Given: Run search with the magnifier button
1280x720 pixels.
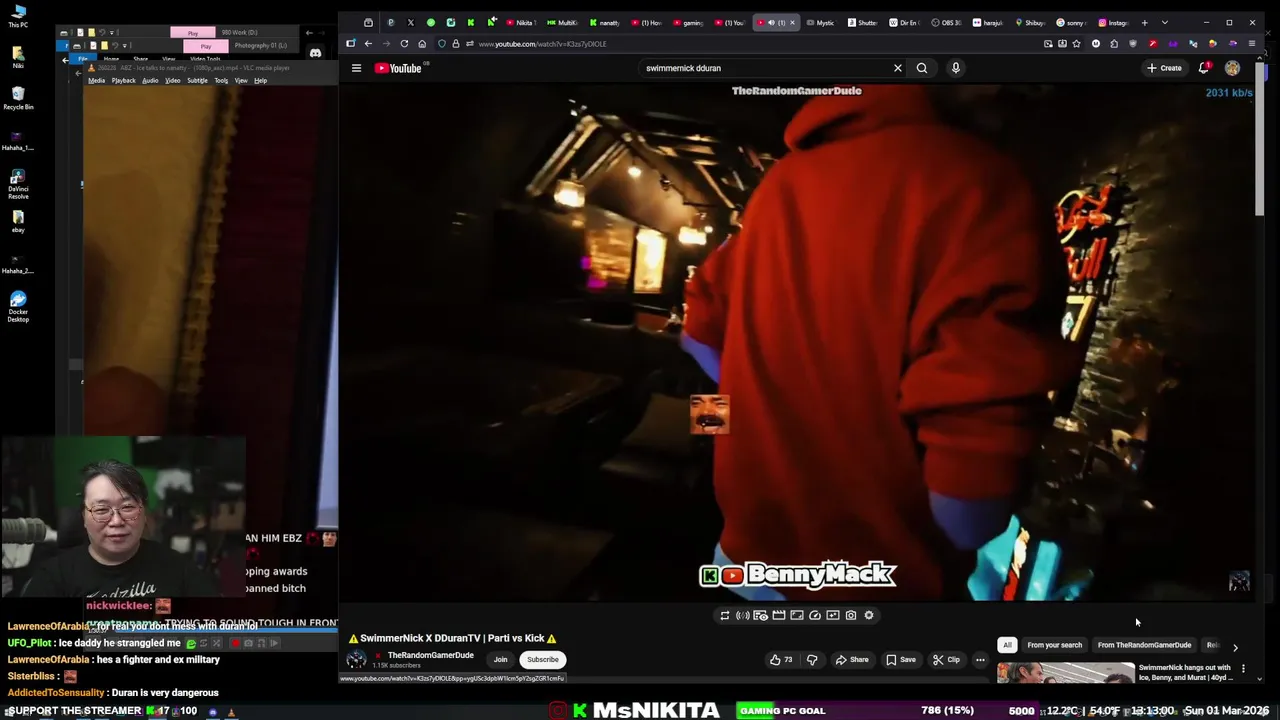Looking at the screenshot, I should 922,68.
